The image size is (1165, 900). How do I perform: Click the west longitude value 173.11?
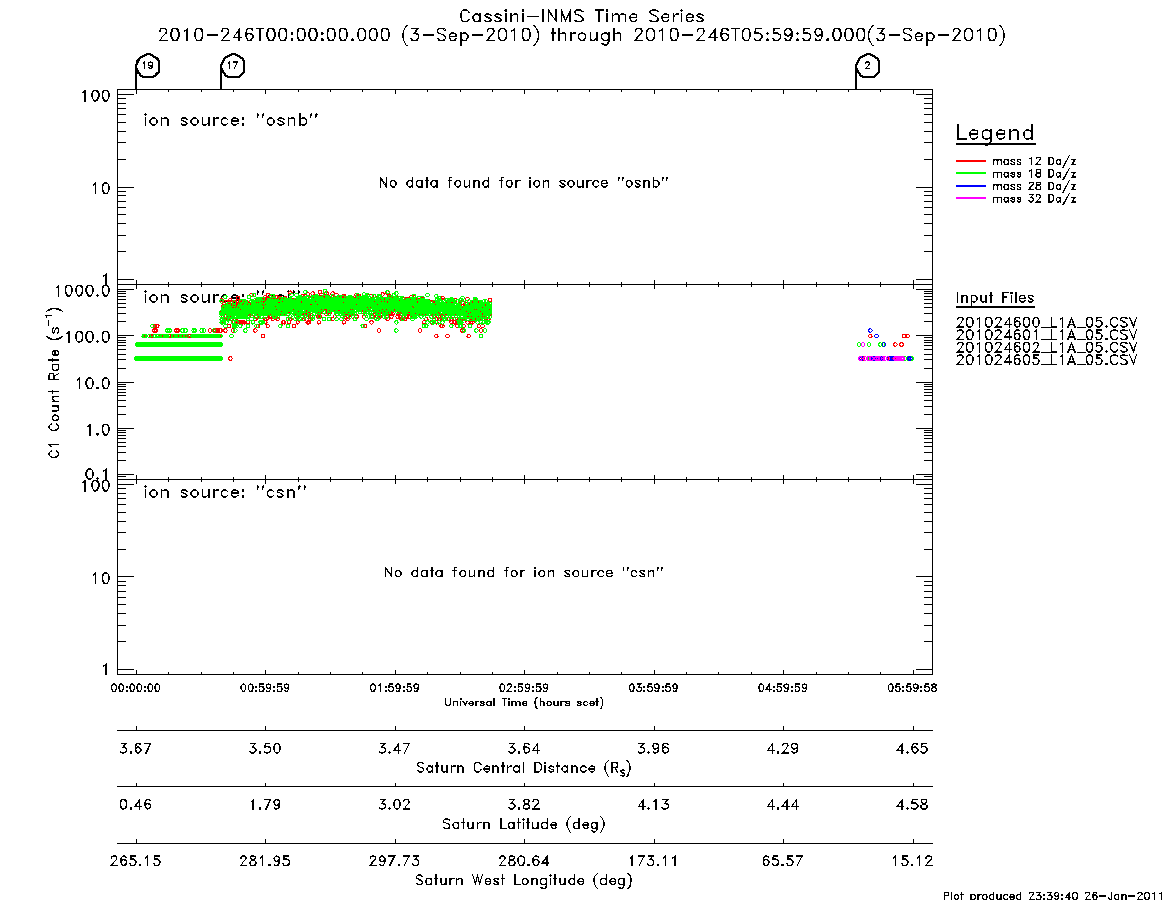pyautogui.click(x=653, y=861)
